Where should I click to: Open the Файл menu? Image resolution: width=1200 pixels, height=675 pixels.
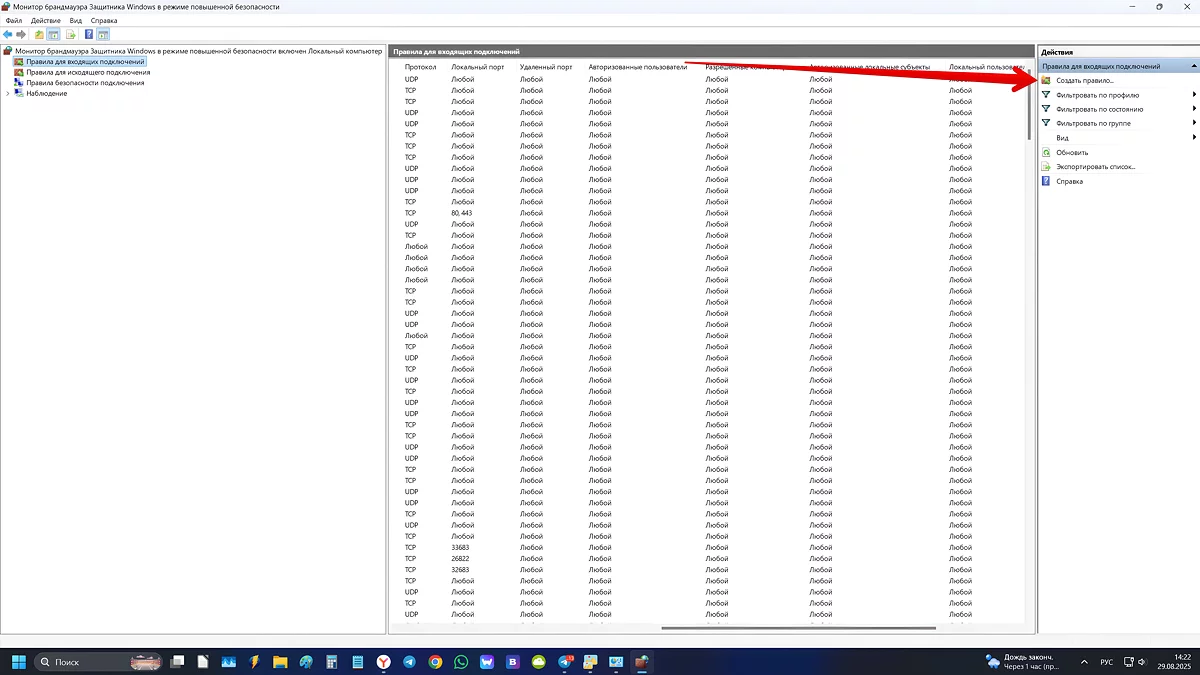(x=14, y=20)
